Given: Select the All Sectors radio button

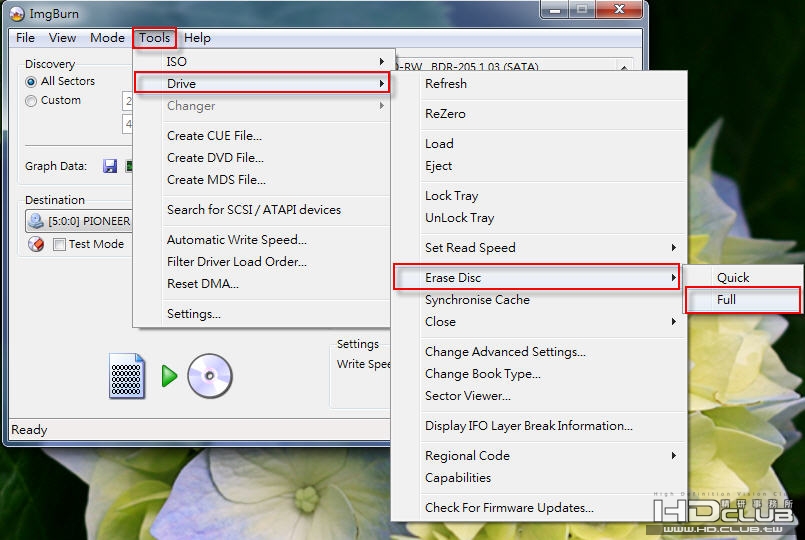Looking at the screenshot, I should click(x=31, y=82).
